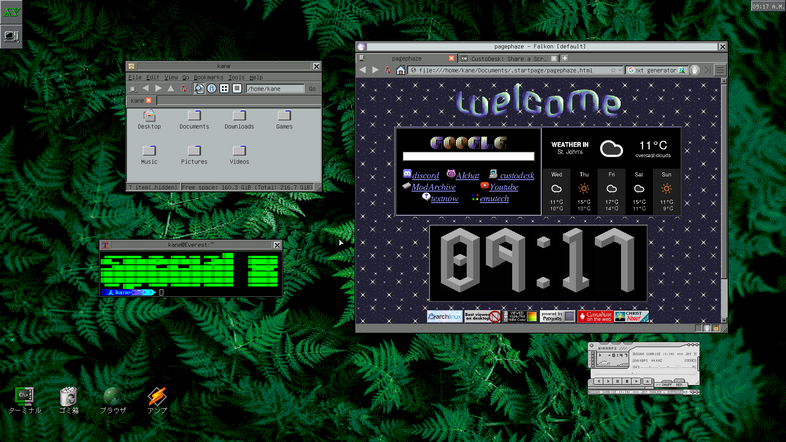
Task: Click the archlinux badge at page bottom
Action: tap(445, 316)
